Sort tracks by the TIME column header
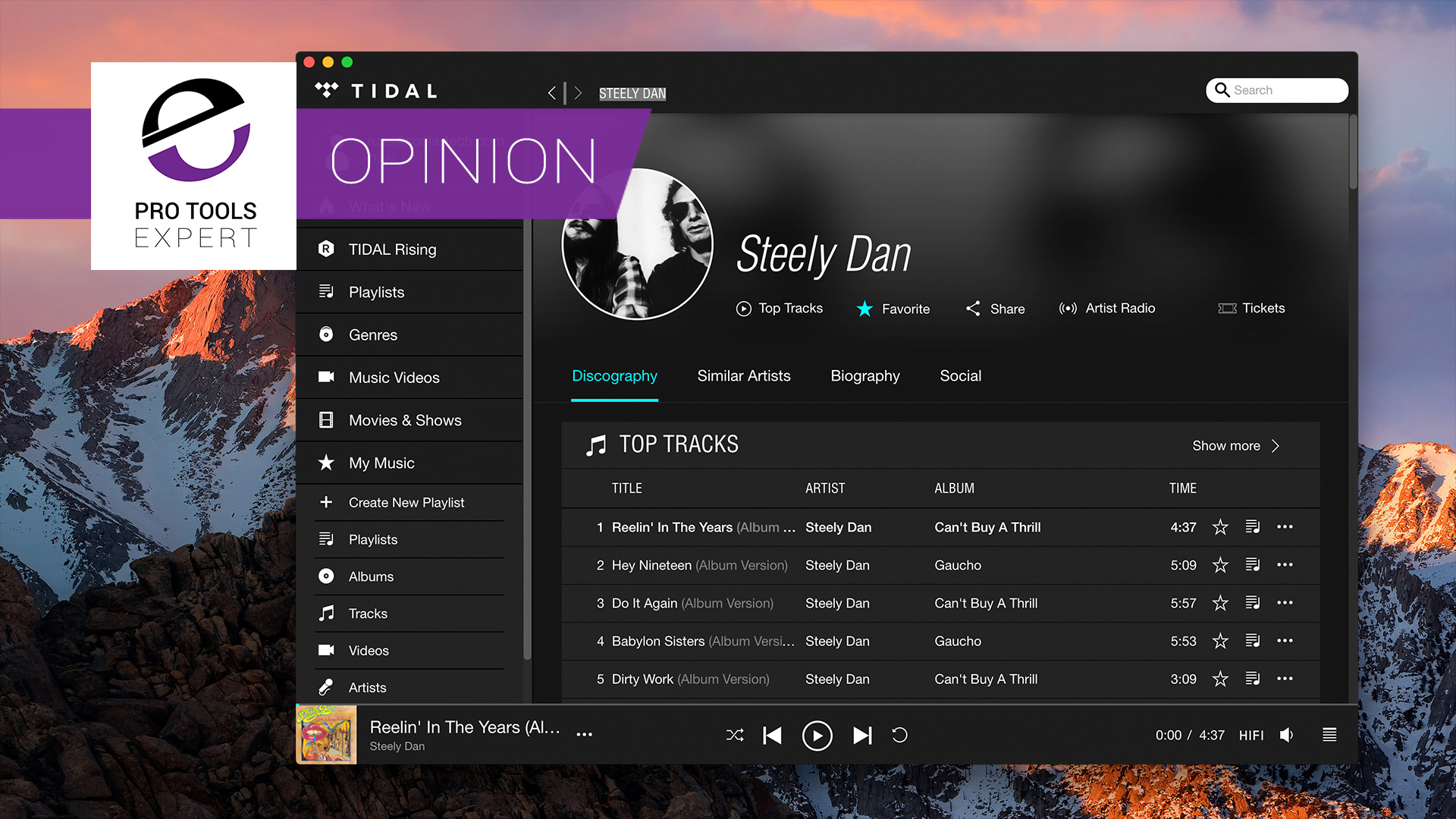 click(1182, 488)
